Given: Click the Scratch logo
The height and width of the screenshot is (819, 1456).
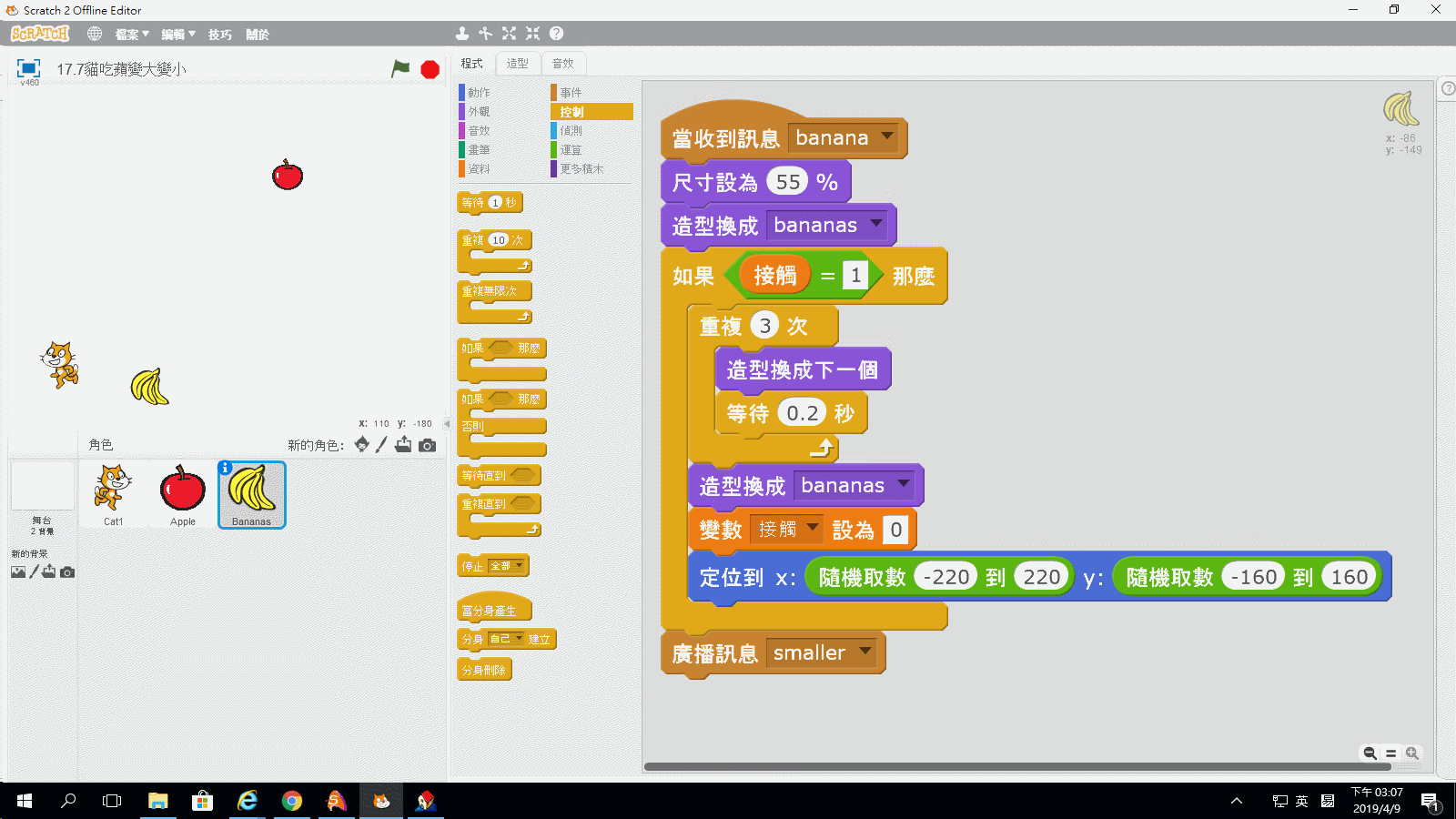Looking at the screenshot, I should click(x=40, y=34).
